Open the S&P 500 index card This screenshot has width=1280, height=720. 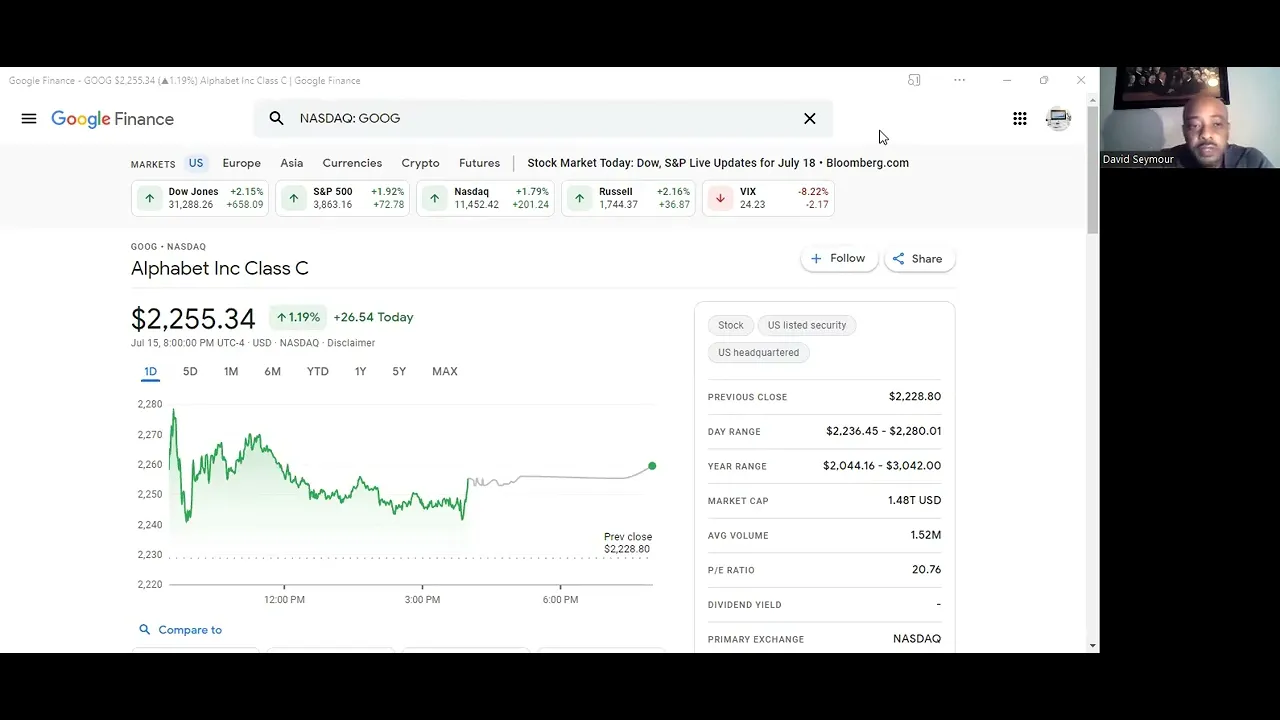pos(343,198)
